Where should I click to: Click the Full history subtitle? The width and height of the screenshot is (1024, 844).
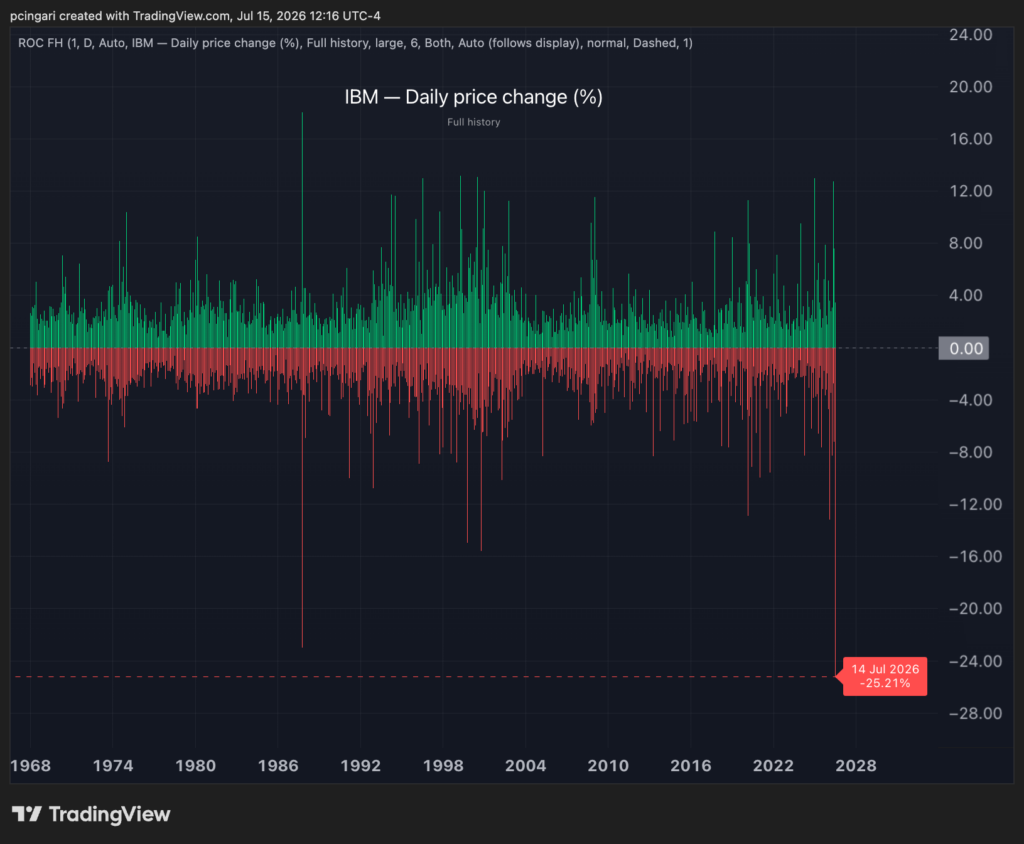(473, 122)
